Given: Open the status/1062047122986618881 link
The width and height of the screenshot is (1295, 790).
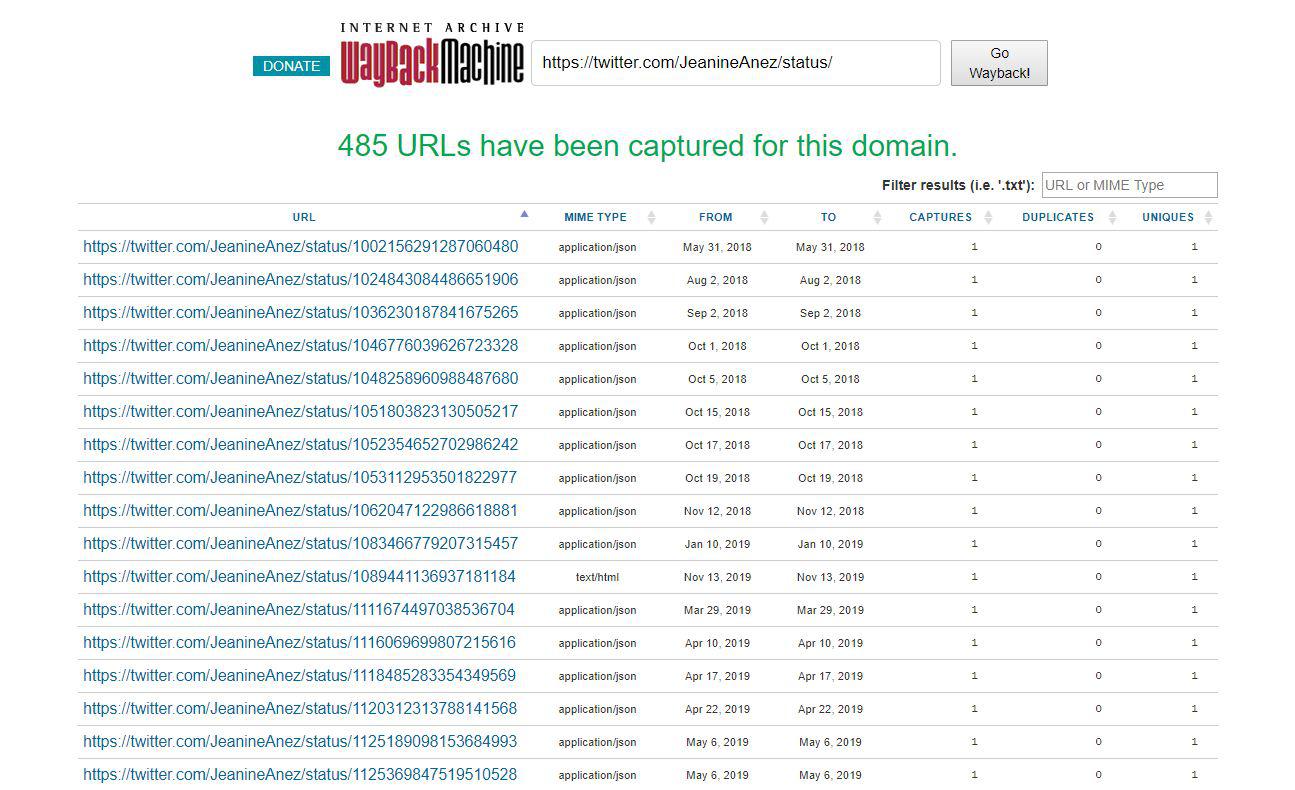Looking at the screenshot, I should tap(300, 511).
